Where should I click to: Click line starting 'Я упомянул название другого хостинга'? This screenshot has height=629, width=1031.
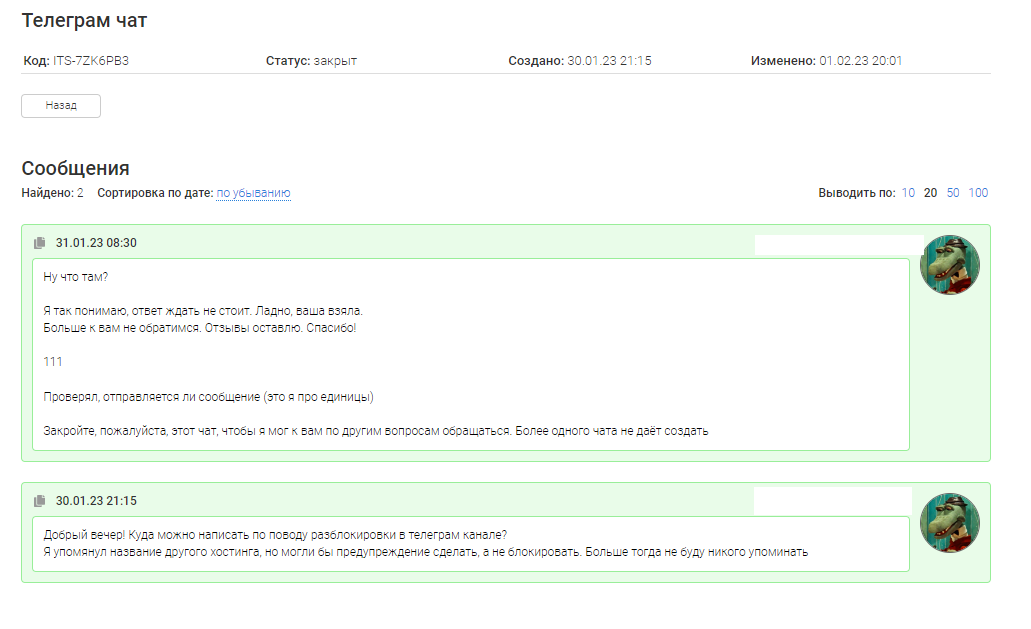point(425,552)
